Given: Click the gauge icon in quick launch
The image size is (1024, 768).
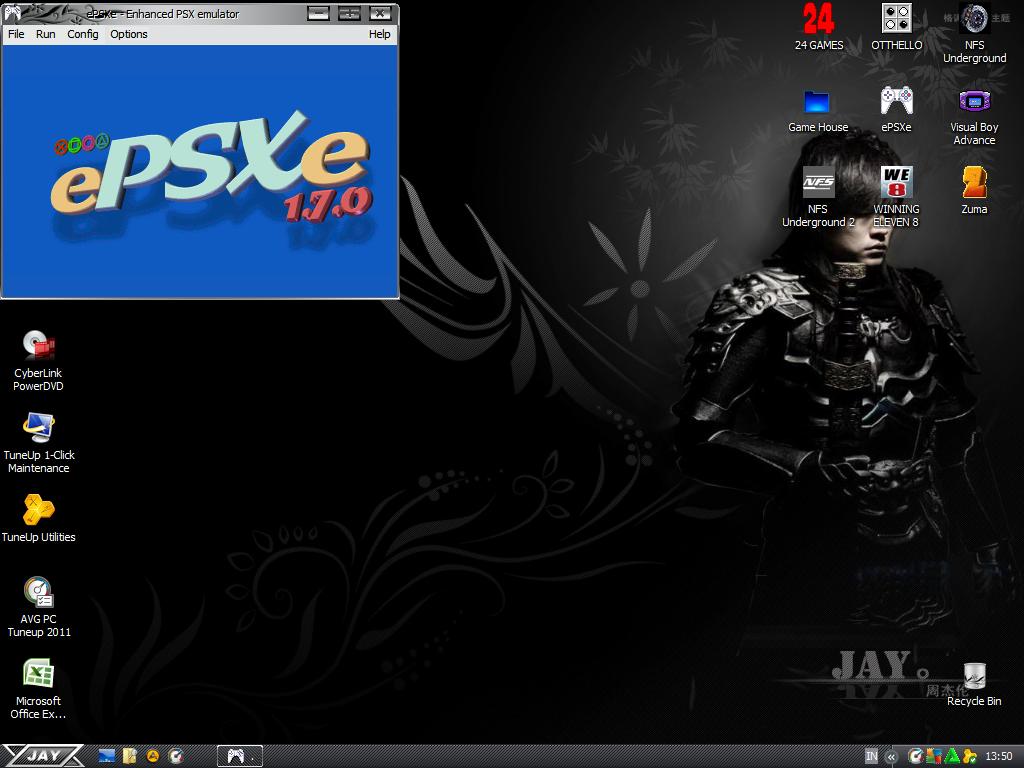Looking at the screenshot, I should tap(176, 756).
